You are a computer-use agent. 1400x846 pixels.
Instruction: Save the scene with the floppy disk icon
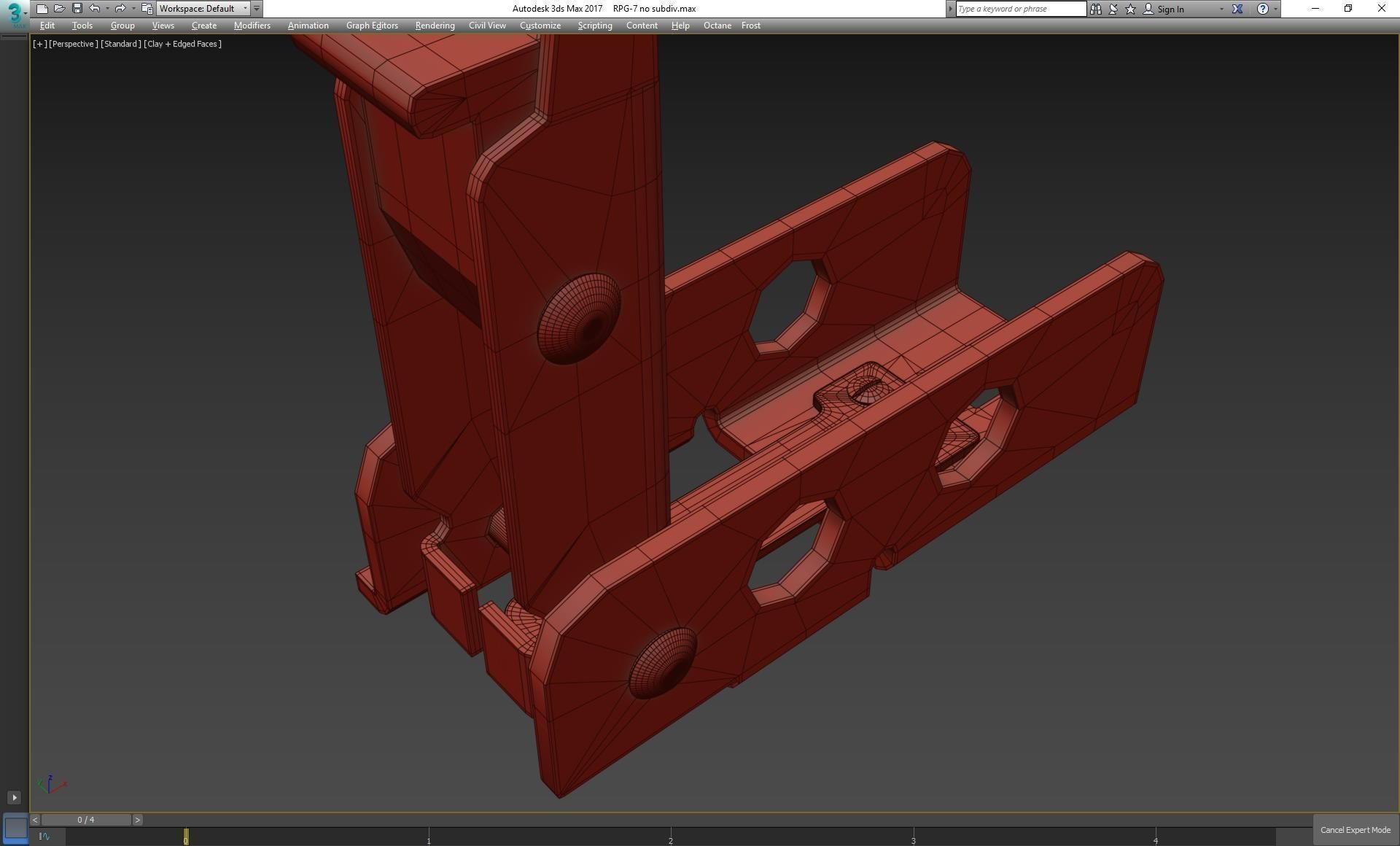(77, 9)
